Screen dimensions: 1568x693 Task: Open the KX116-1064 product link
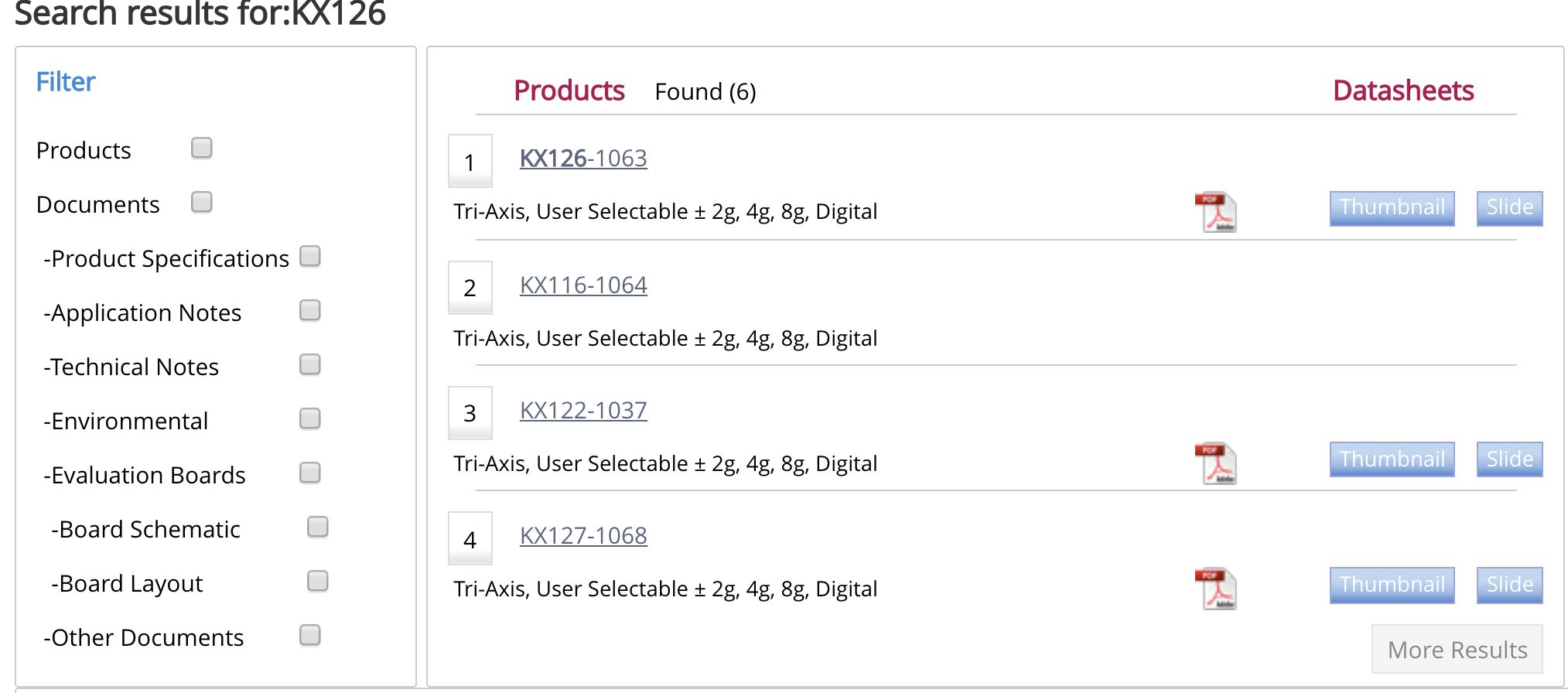pos(583,285)
